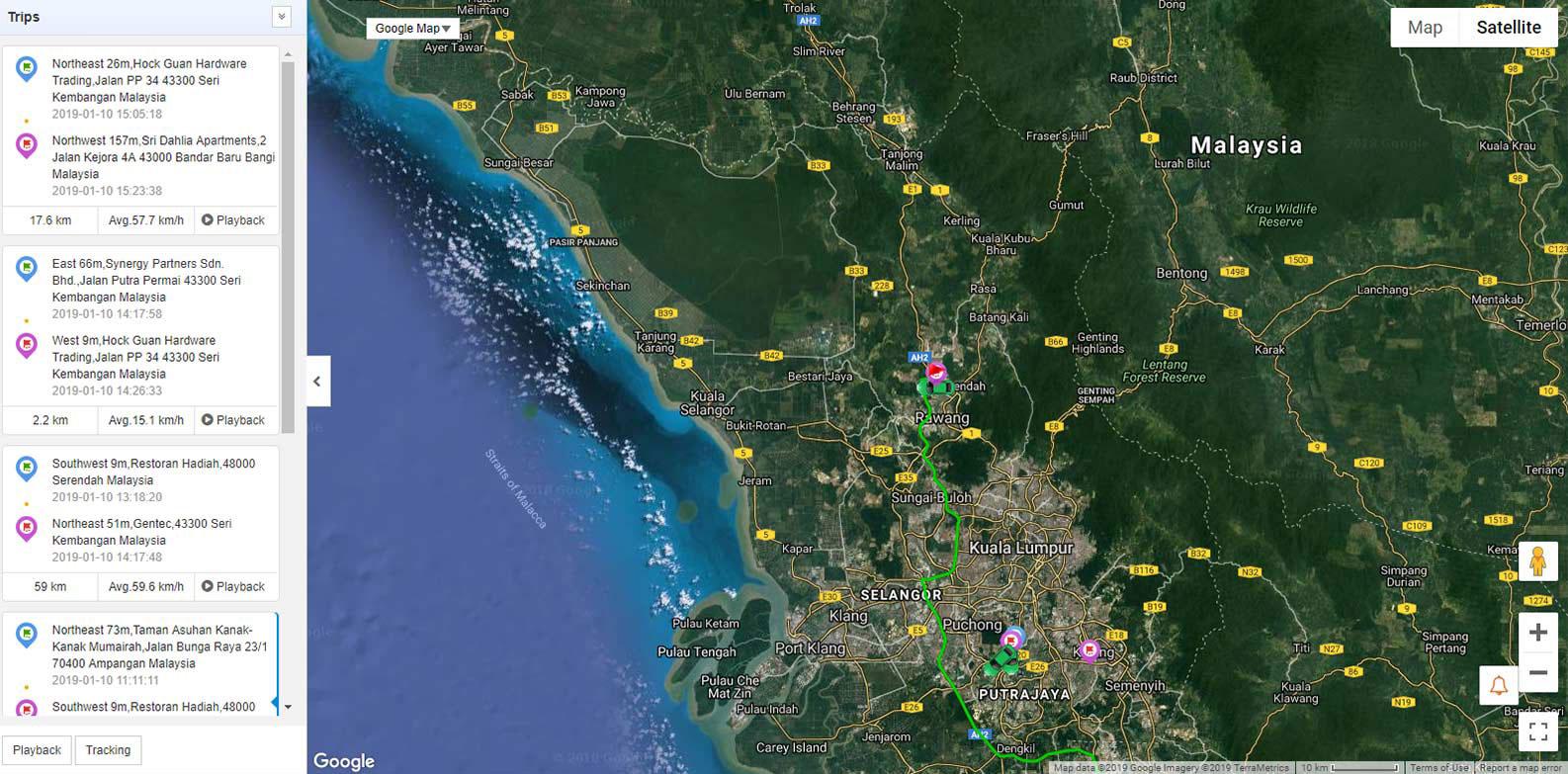Click the end icon for Gentec trip
Image resolution: width=1568 pixels, height=774 pixels.
27,529
